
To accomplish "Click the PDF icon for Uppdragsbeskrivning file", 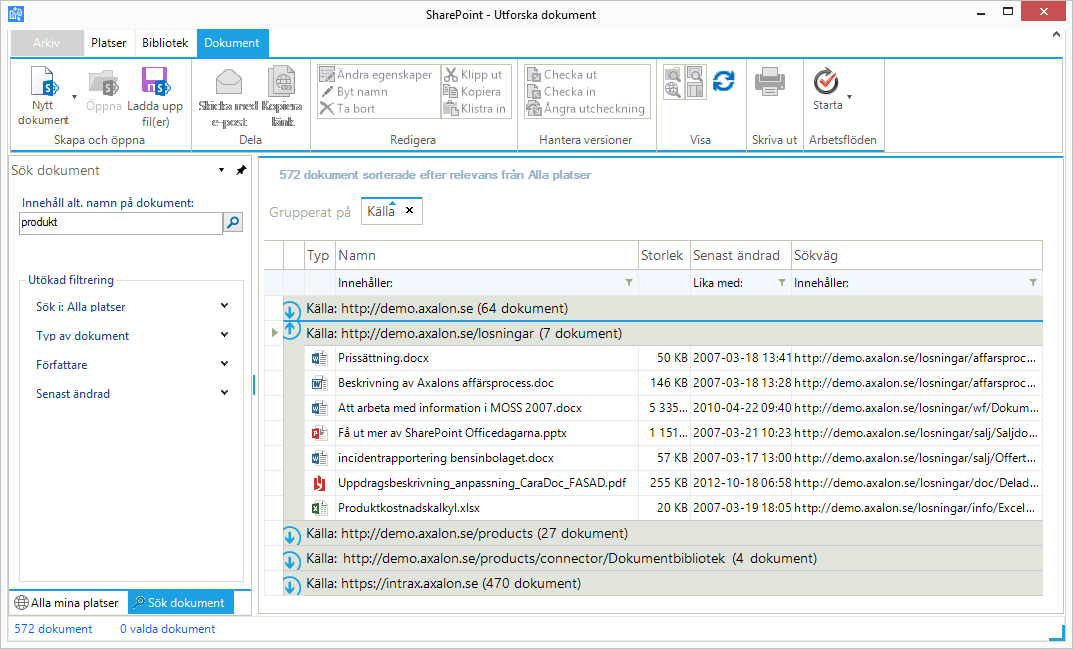I will tap(319, 483).
